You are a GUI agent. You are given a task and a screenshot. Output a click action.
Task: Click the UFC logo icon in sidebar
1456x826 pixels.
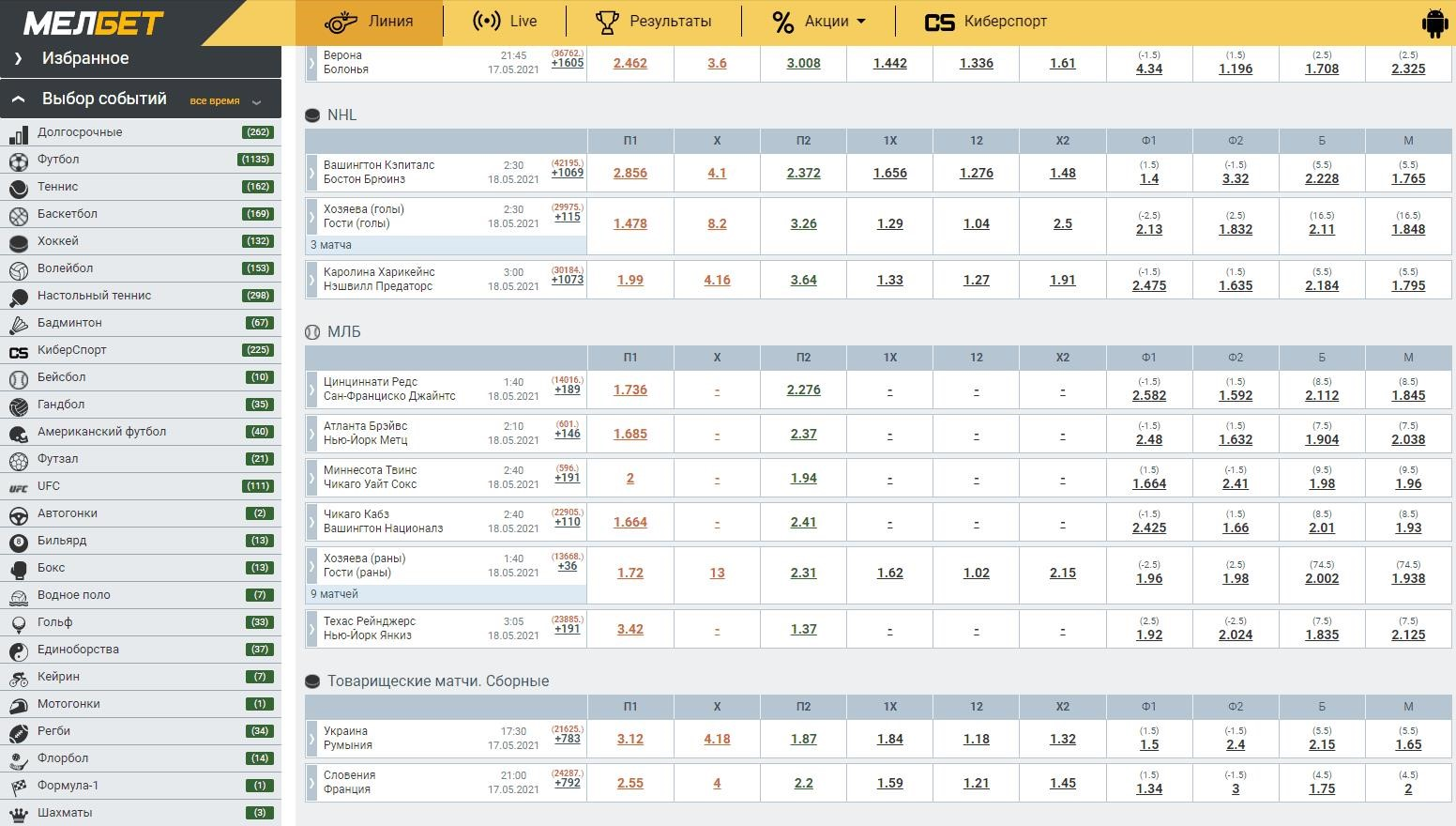(x=18, y=487)
